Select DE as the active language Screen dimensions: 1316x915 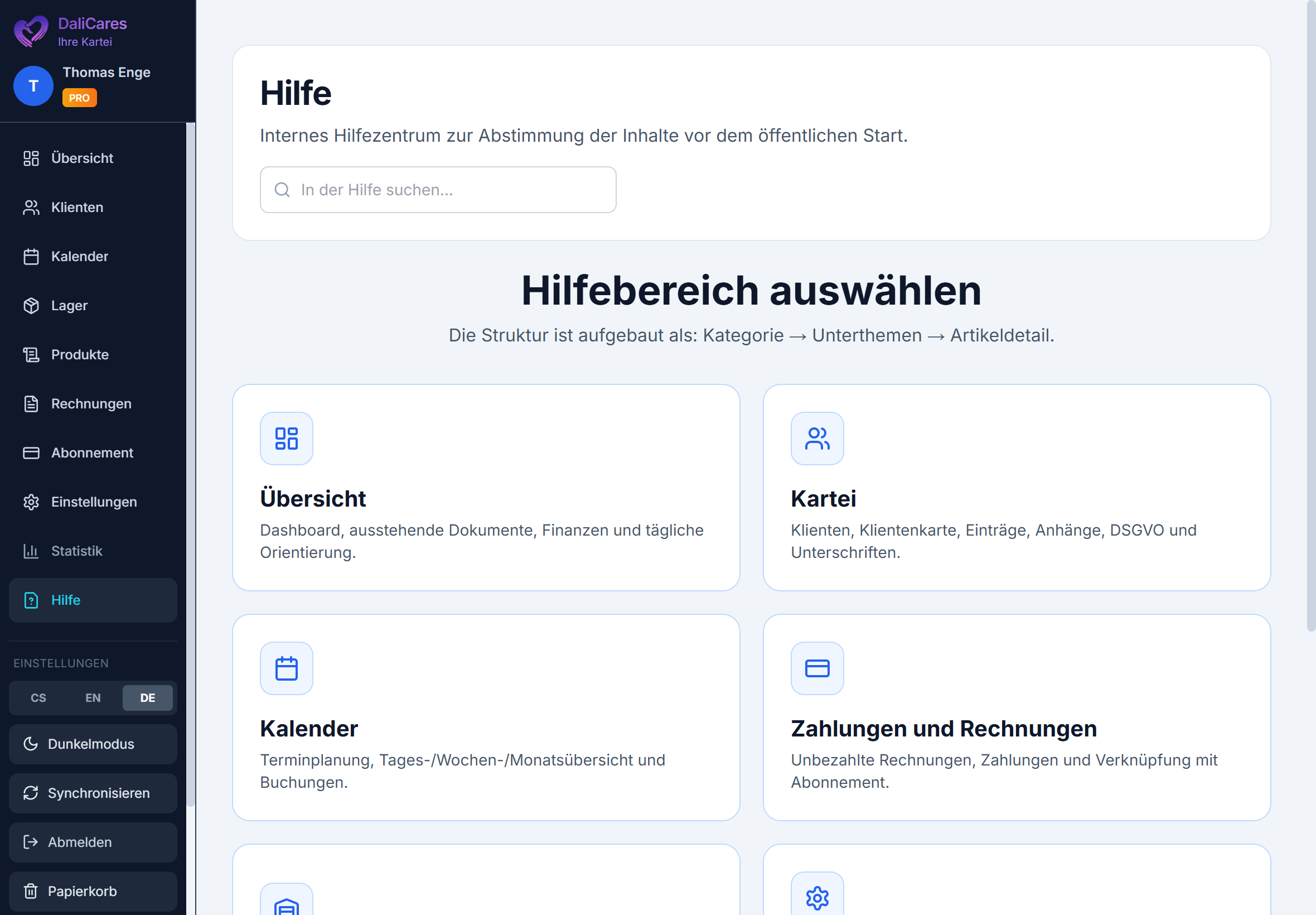(x=148, y=698)
